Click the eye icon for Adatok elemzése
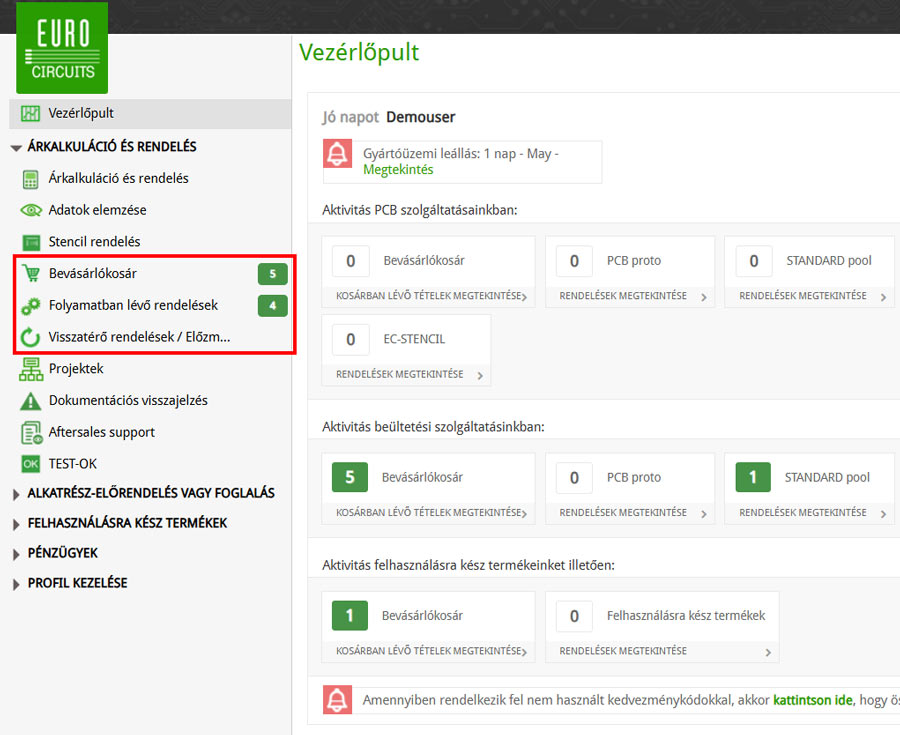The image size is (900, 735). click(x=30, y=210)
